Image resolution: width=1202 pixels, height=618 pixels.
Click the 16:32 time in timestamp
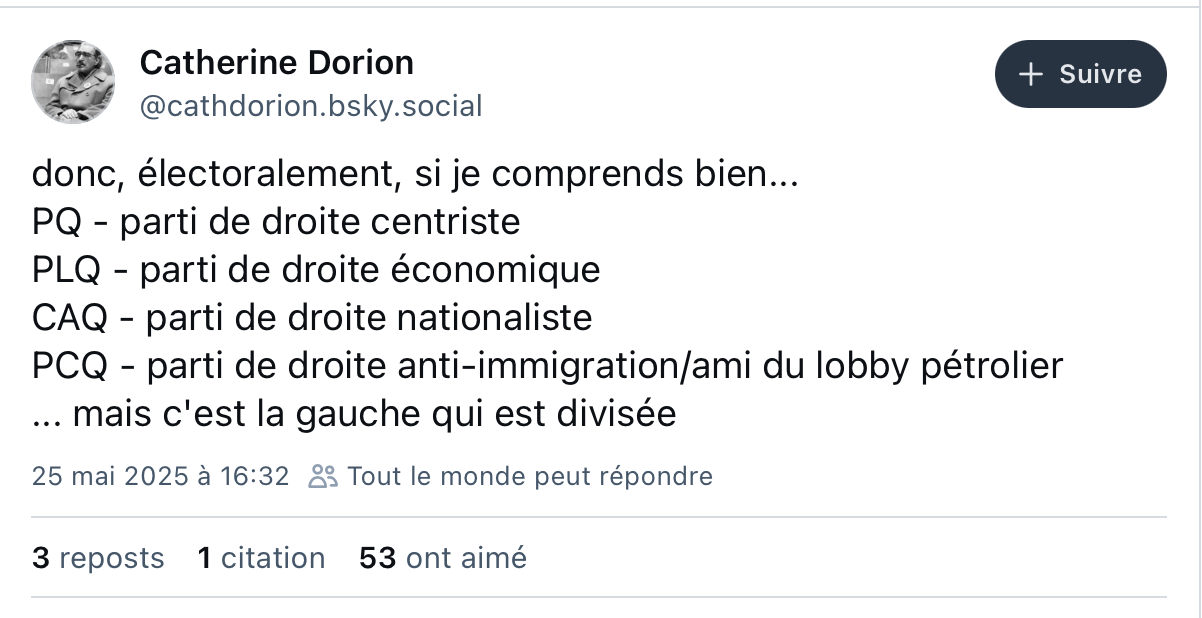pyautogui.click(x=259, y=476)
